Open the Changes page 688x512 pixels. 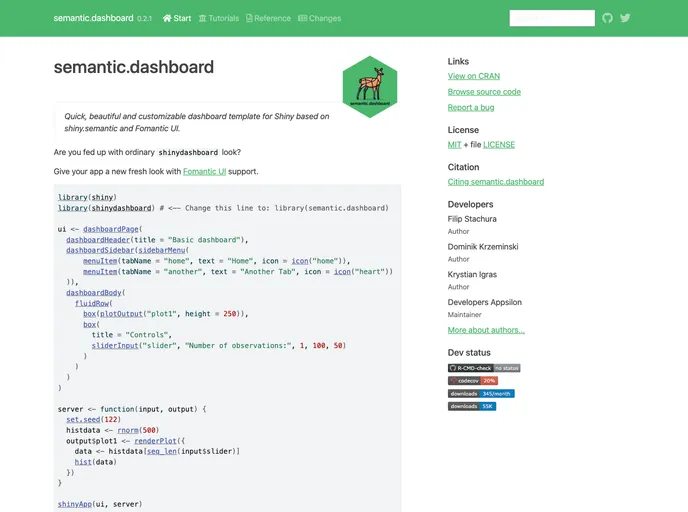tap(320, 18)
